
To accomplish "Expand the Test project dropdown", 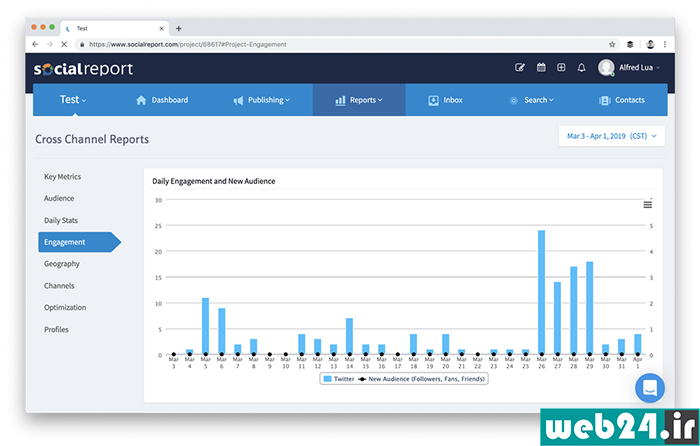I will coord(73,100).
